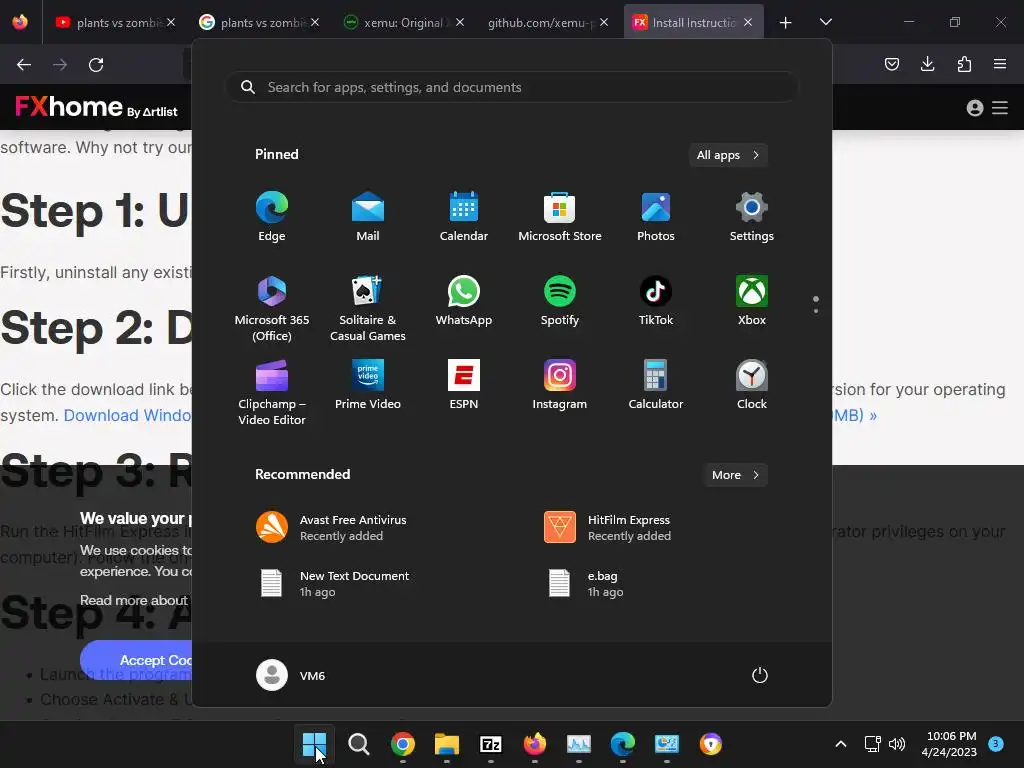Open Firefox extensions menu
Viewport: 1024px width, 768px height.
click(x=964, y=64)
